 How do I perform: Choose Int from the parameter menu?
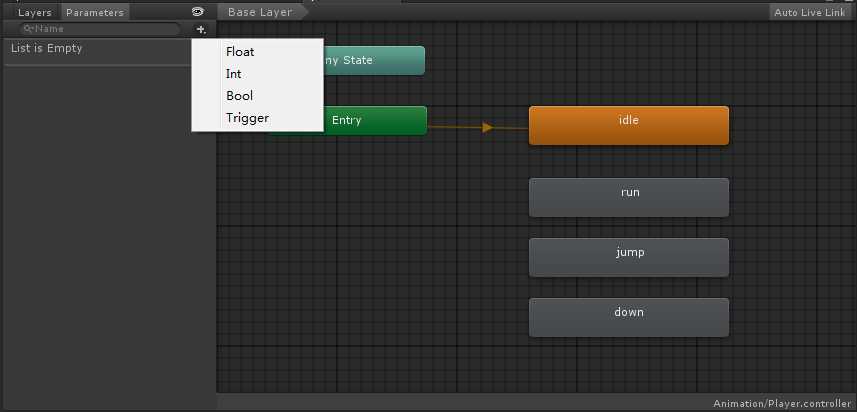pyautogui.click(x=257, y=74)
